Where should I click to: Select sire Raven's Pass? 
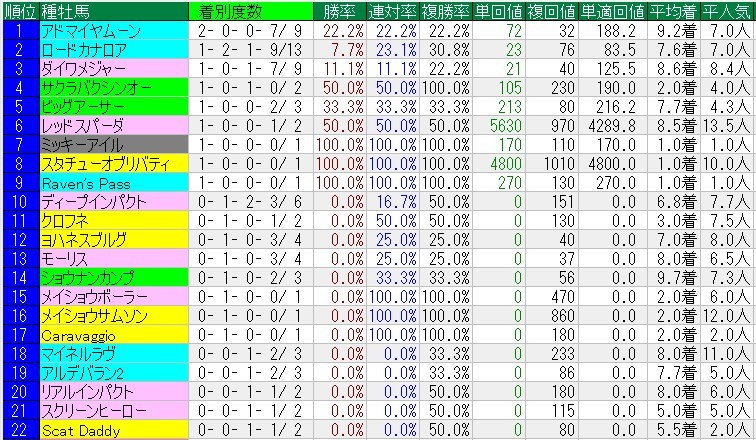click(114, 183)
